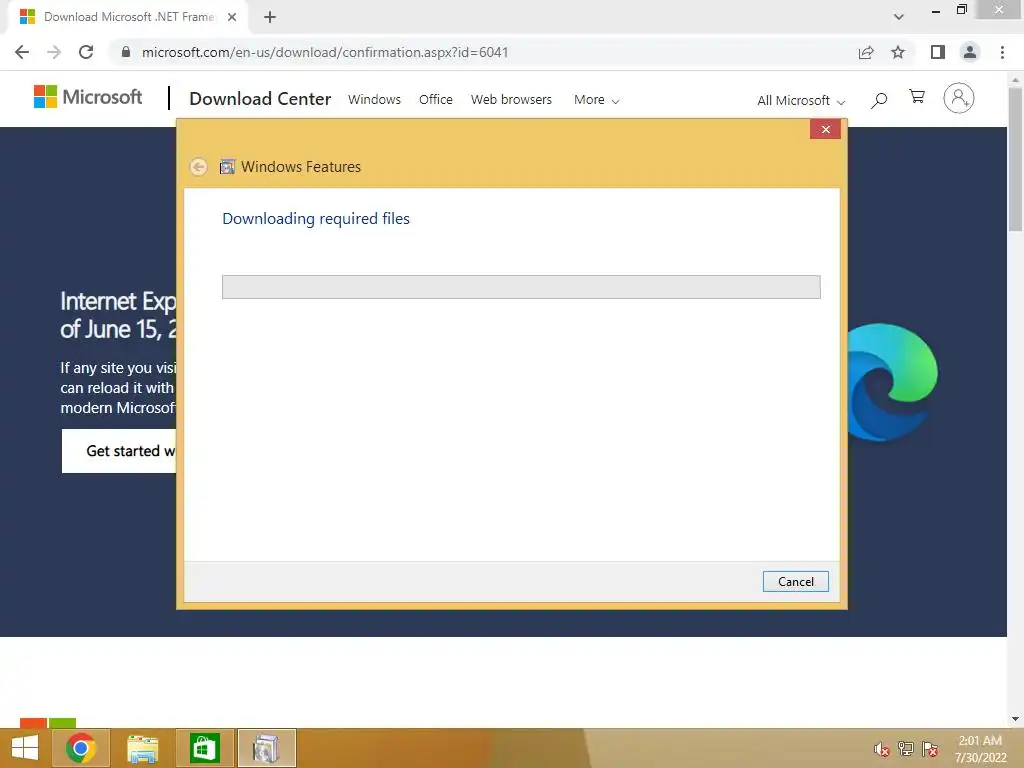
Task: Click the Microsoft Edge logo image
Action: (x=893, y=382)
